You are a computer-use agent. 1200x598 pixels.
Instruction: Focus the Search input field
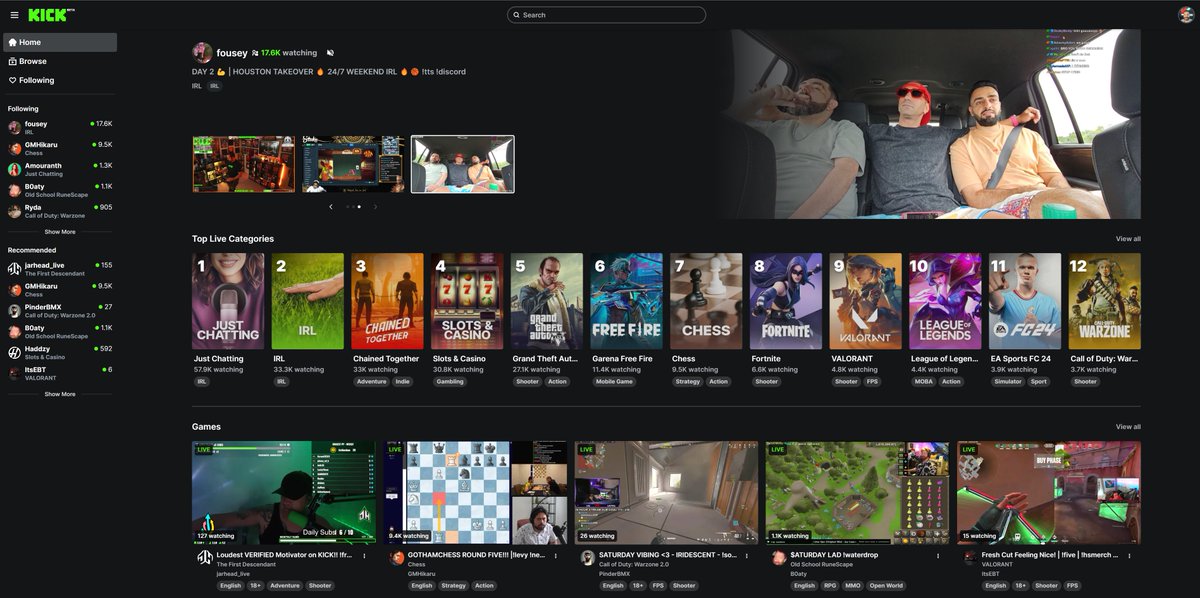(606, 15)
